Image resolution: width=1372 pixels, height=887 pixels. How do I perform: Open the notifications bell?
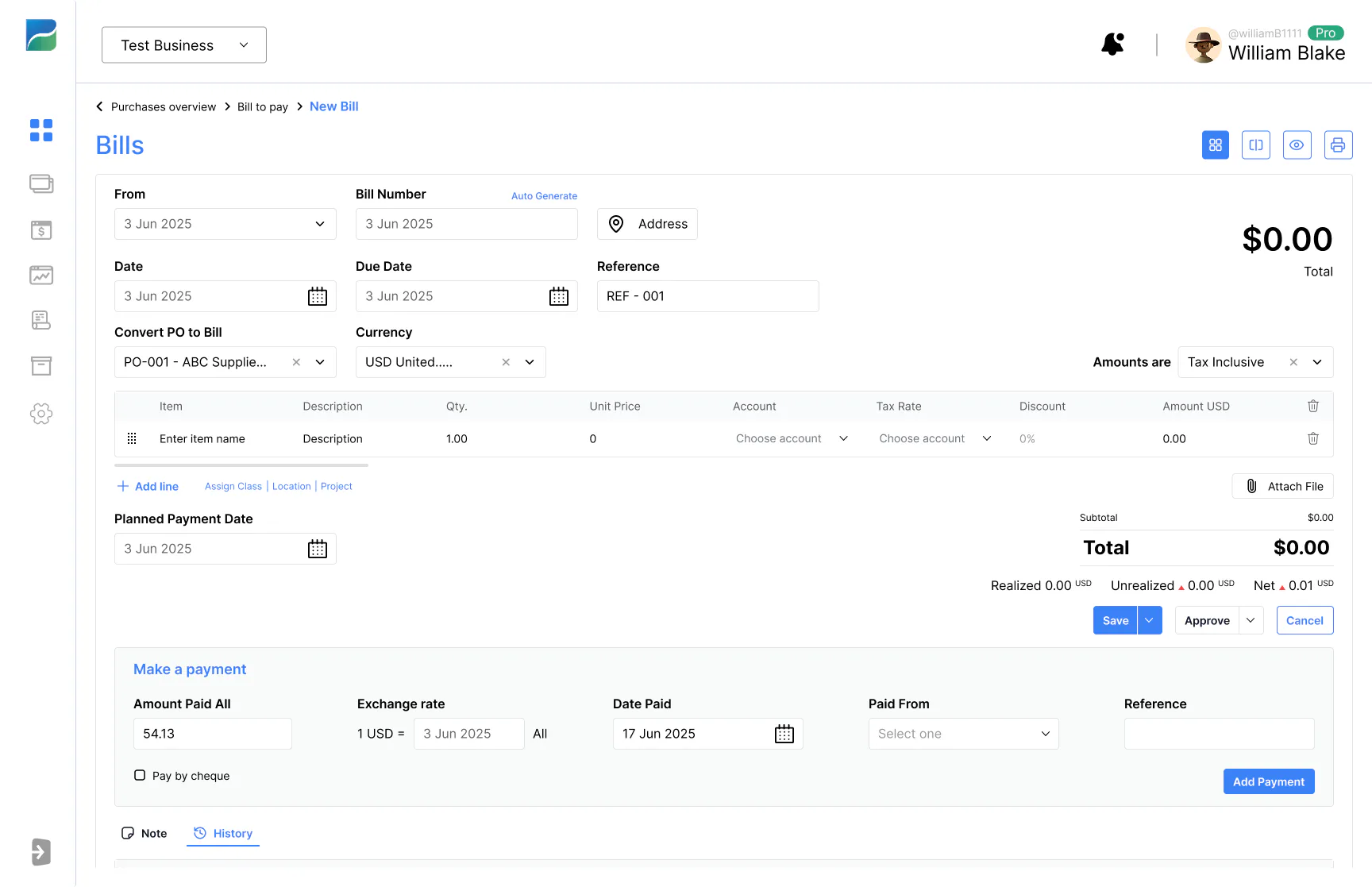click(1112, 44)
